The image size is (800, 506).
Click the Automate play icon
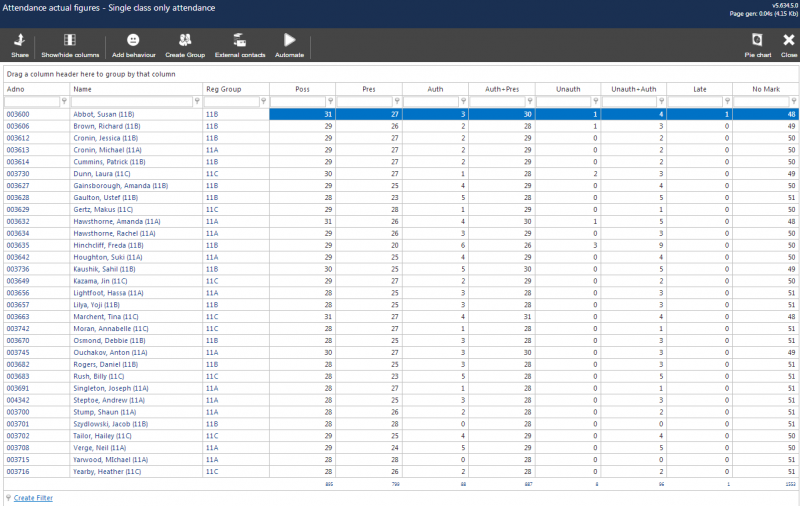point(289,40)
